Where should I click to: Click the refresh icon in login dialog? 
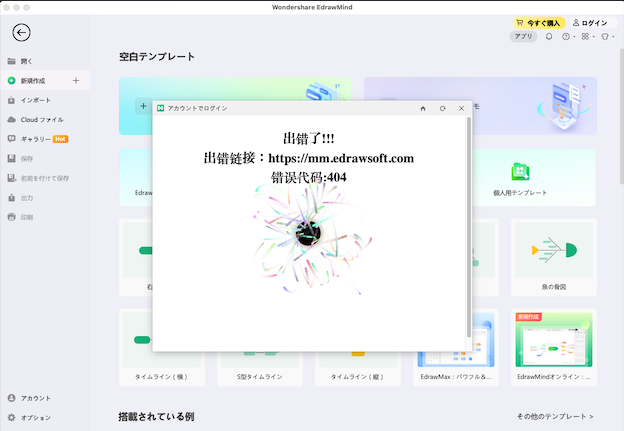click(x=443, y=108)
